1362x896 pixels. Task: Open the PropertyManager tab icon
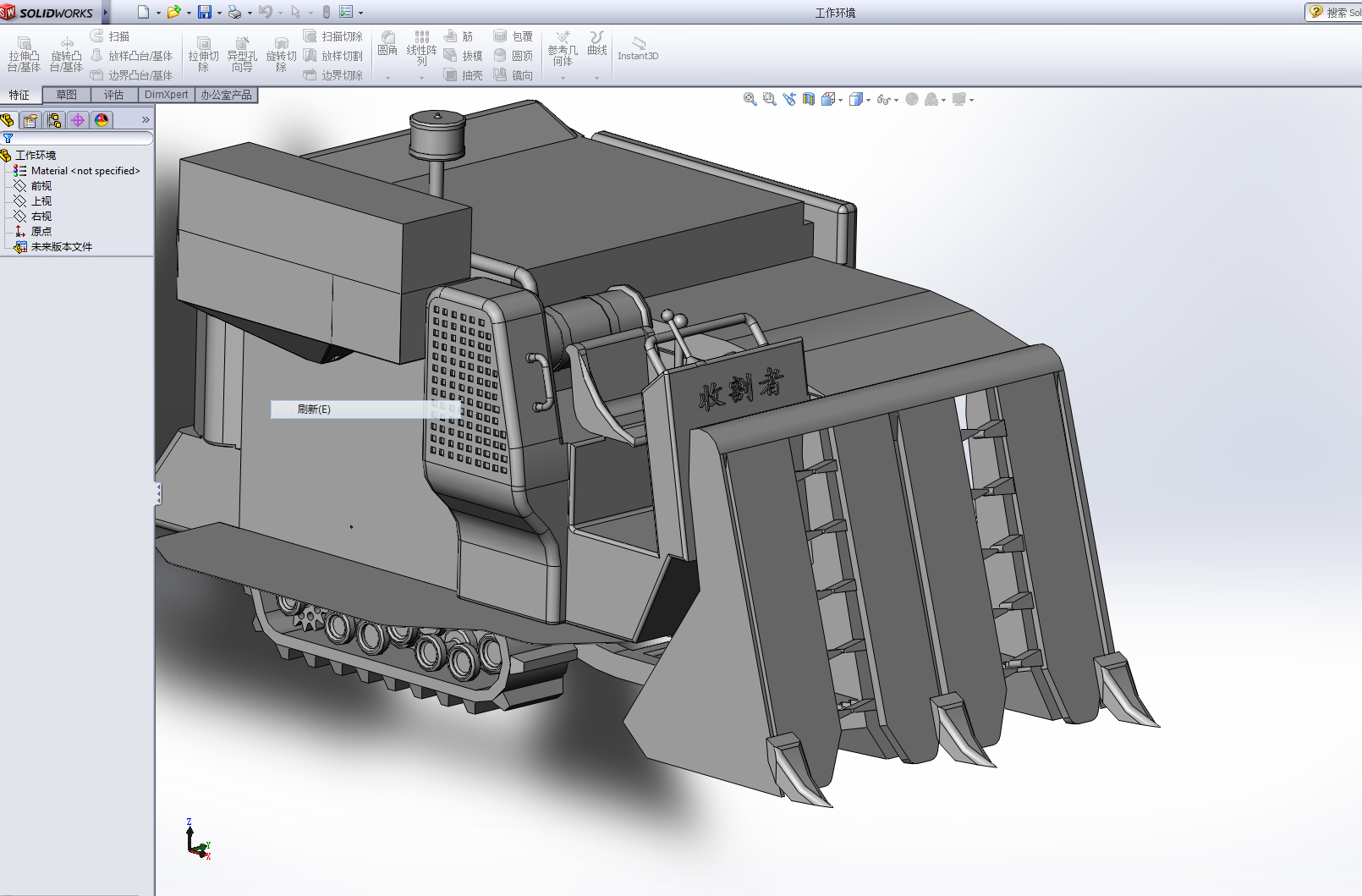[30, 120]
